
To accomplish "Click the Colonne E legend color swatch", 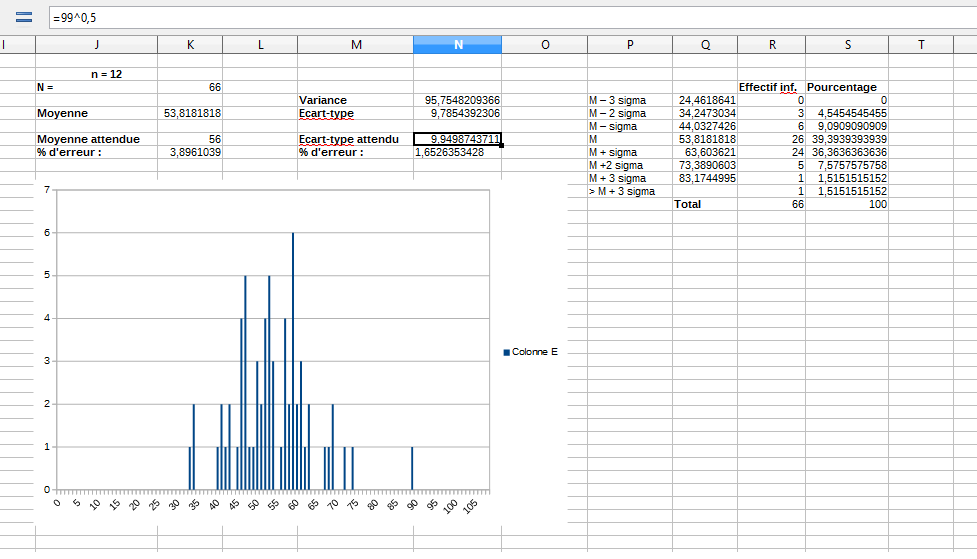I will pos(506,352).
